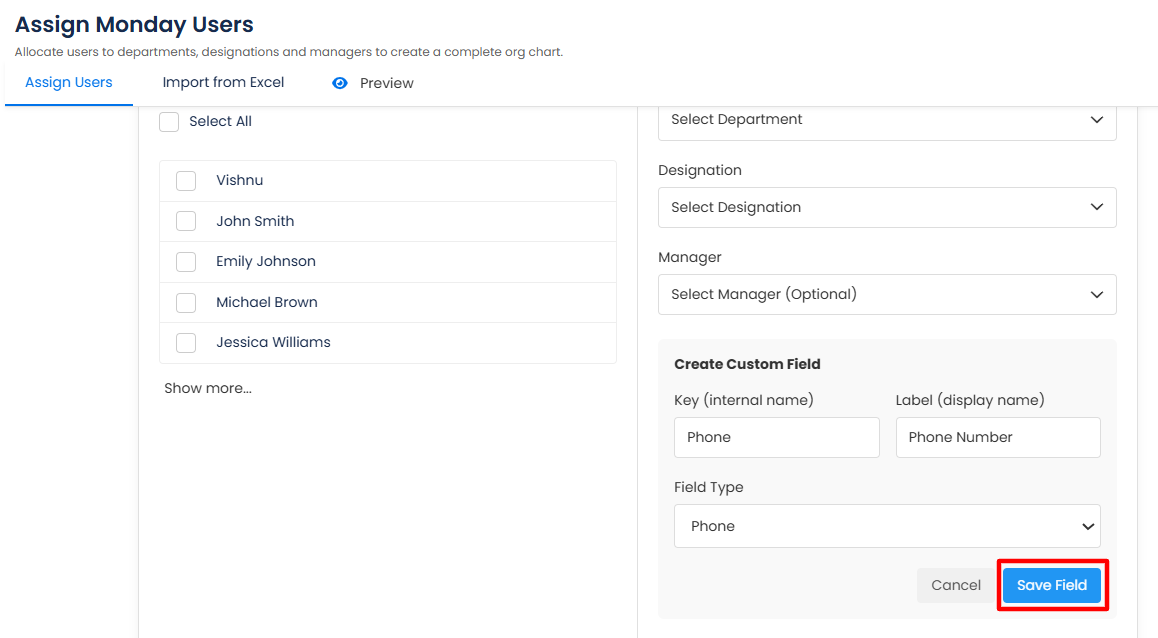This screenshot has width=1158, height=638.
Task: Click the eye icon beside Preview
Action: tap(340, 83)
